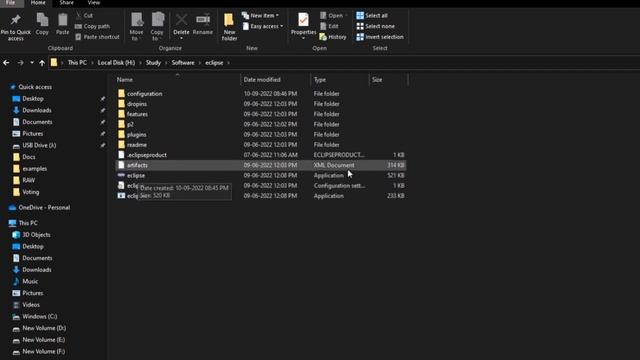This screenshot has height=360, width=640.
Task: Open Quick access in navigation pane
Action: (x=35, y=87)
